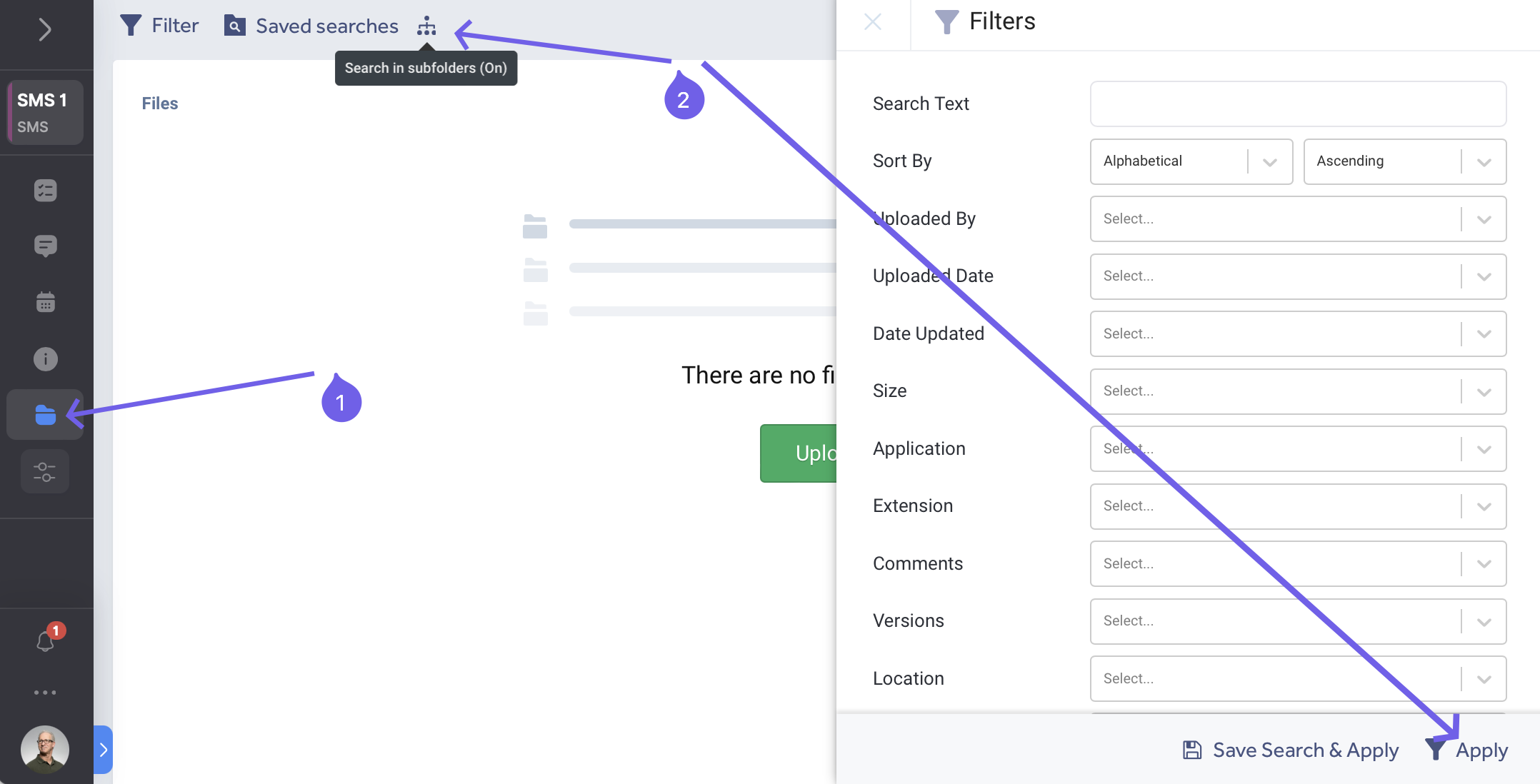Open the tasks checklist sidebar icon
Screen dimensions: 1540x784
click(45, 191)
